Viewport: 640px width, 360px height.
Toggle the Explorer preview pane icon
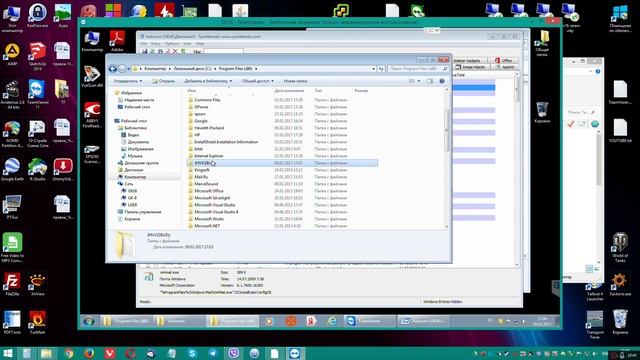tap(430, 81)
